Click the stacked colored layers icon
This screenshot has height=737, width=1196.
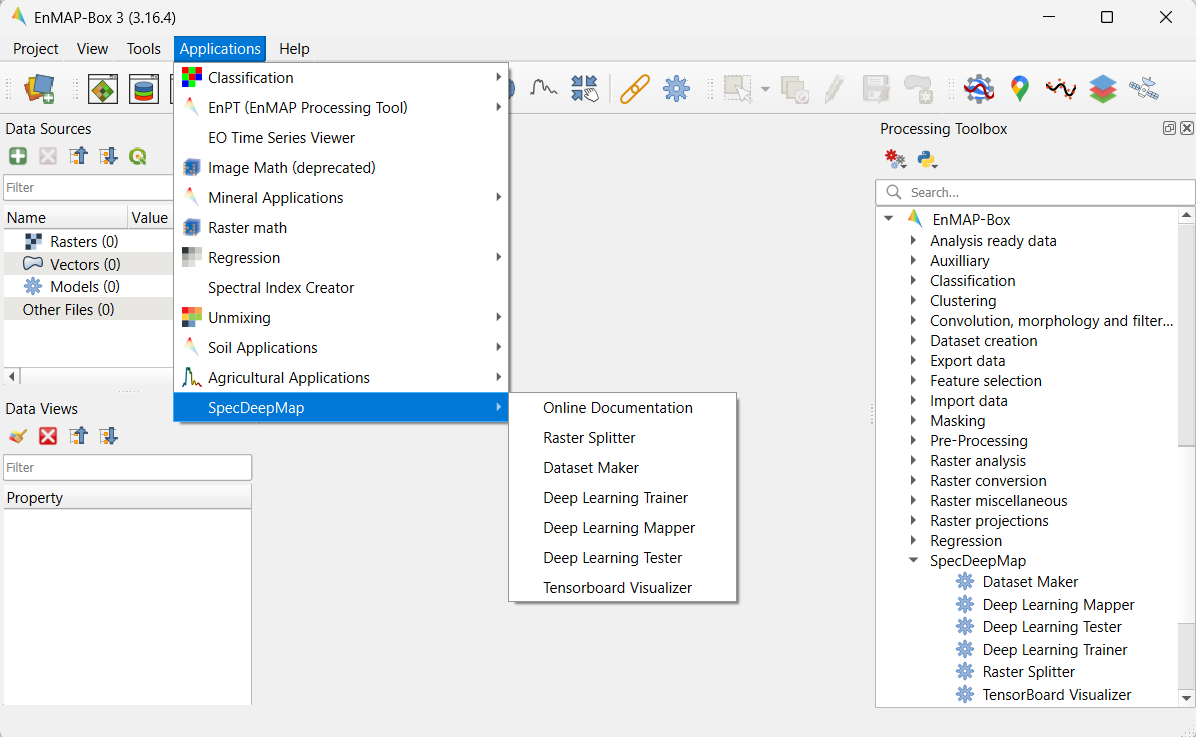tap(1102, 89)
